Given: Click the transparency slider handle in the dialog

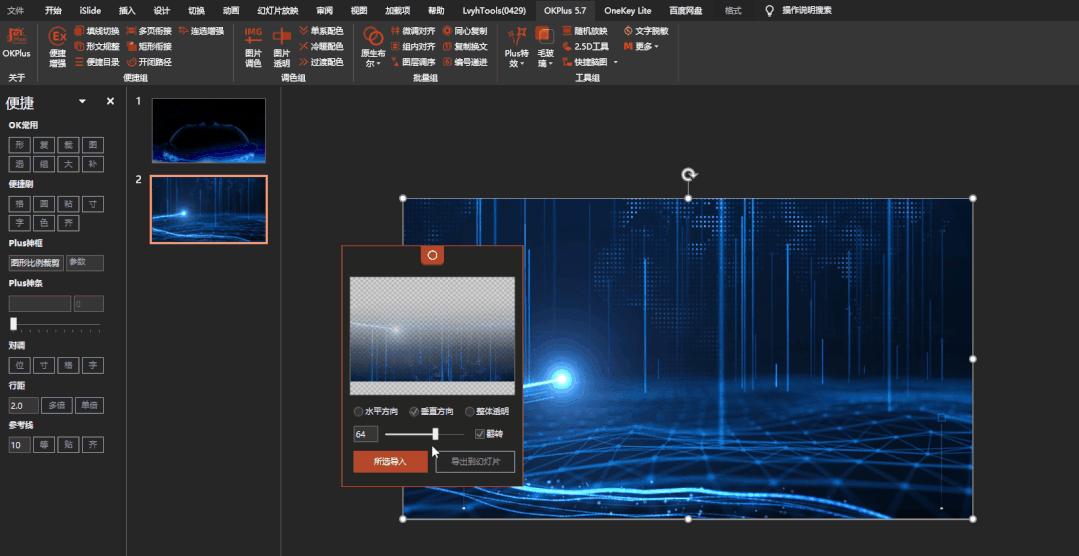Looking at the screenshot, I should [x=435, y=434].
